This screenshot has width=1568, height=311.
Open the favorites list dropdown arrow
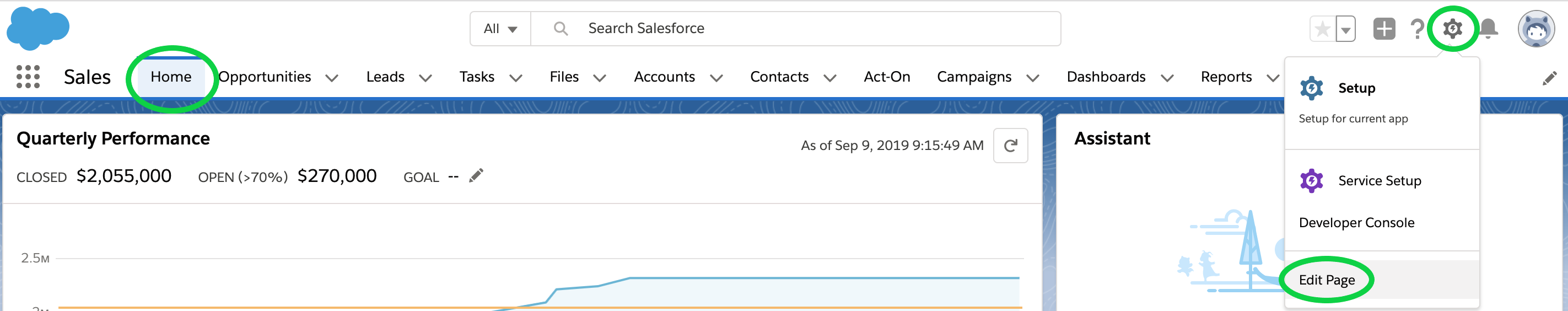tap(1346, 29)
